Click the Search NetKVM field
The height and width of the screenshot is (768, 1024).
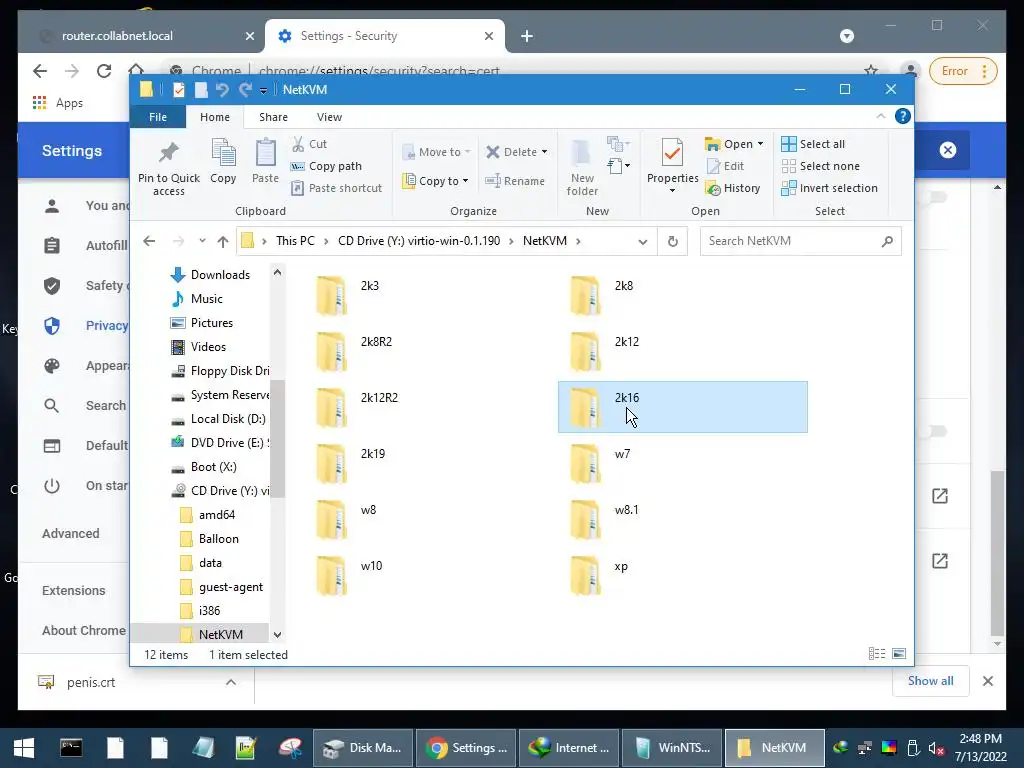(x=800, y=241)
